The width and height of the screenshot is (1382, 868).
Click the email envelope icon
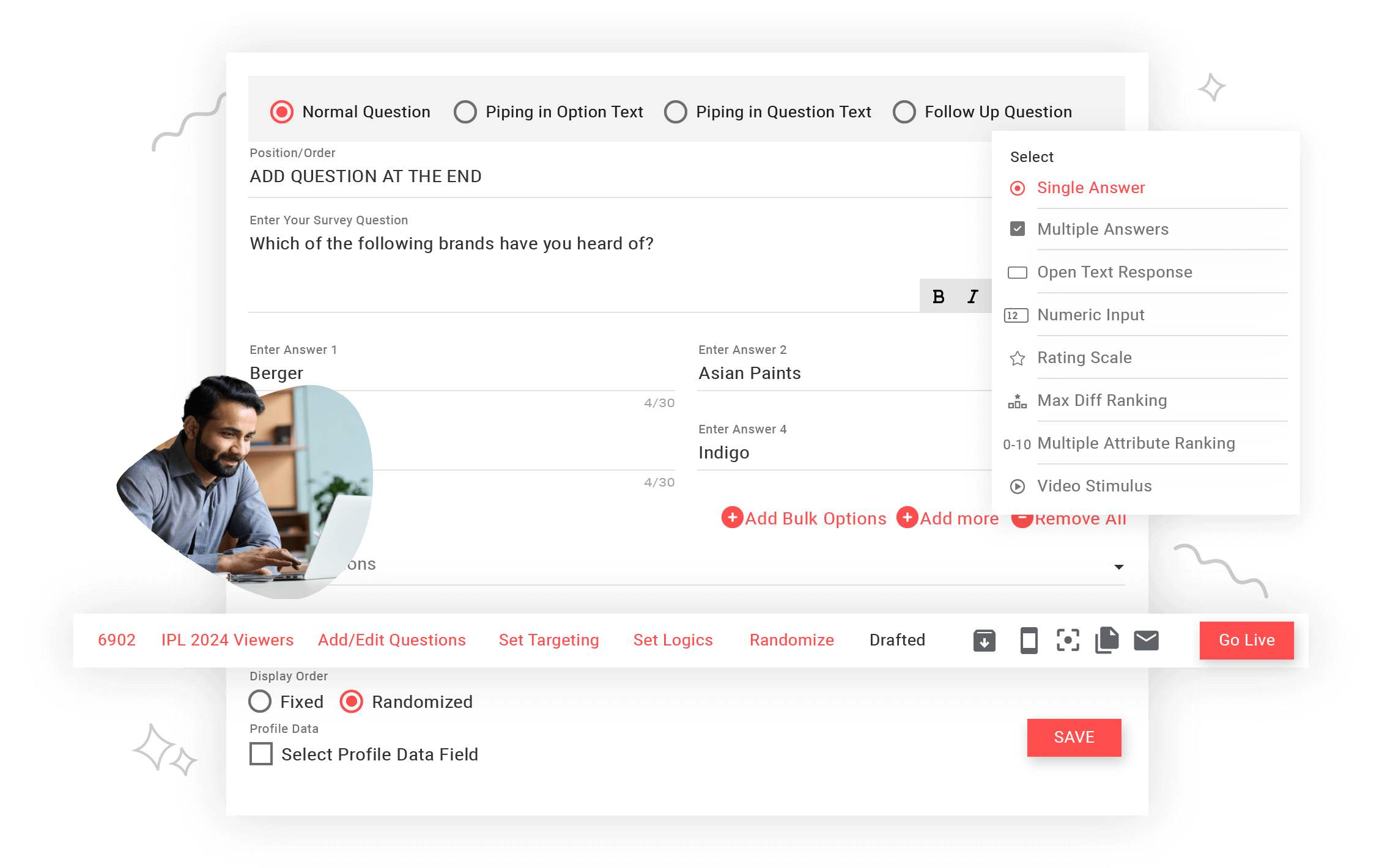1146,641
